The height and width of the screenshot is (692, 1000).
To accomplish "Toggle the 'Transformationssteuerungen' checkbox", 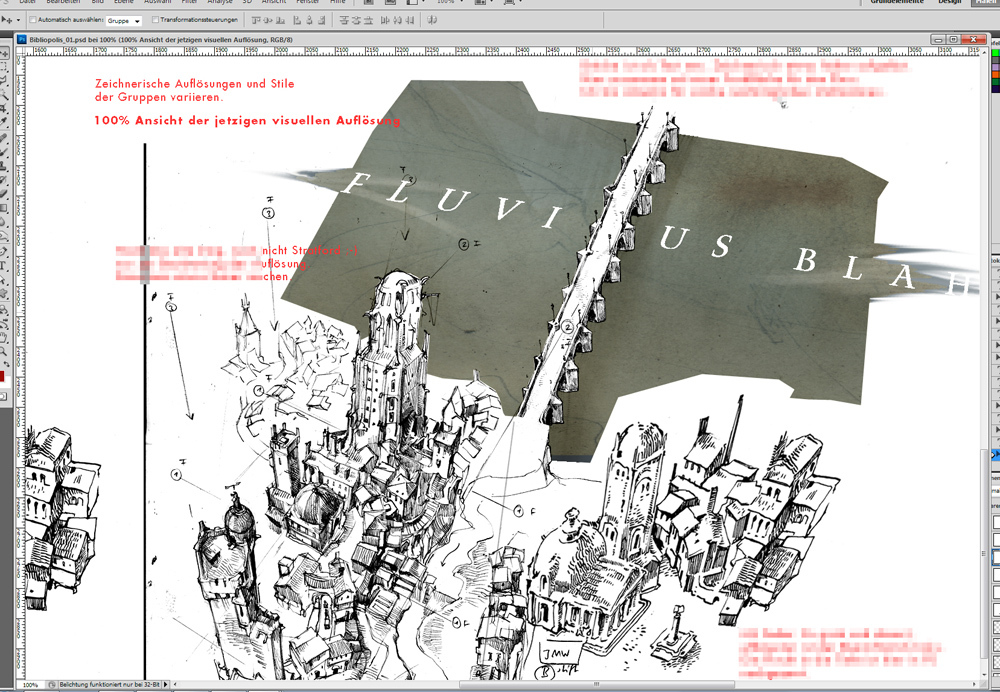I will 155,20.
